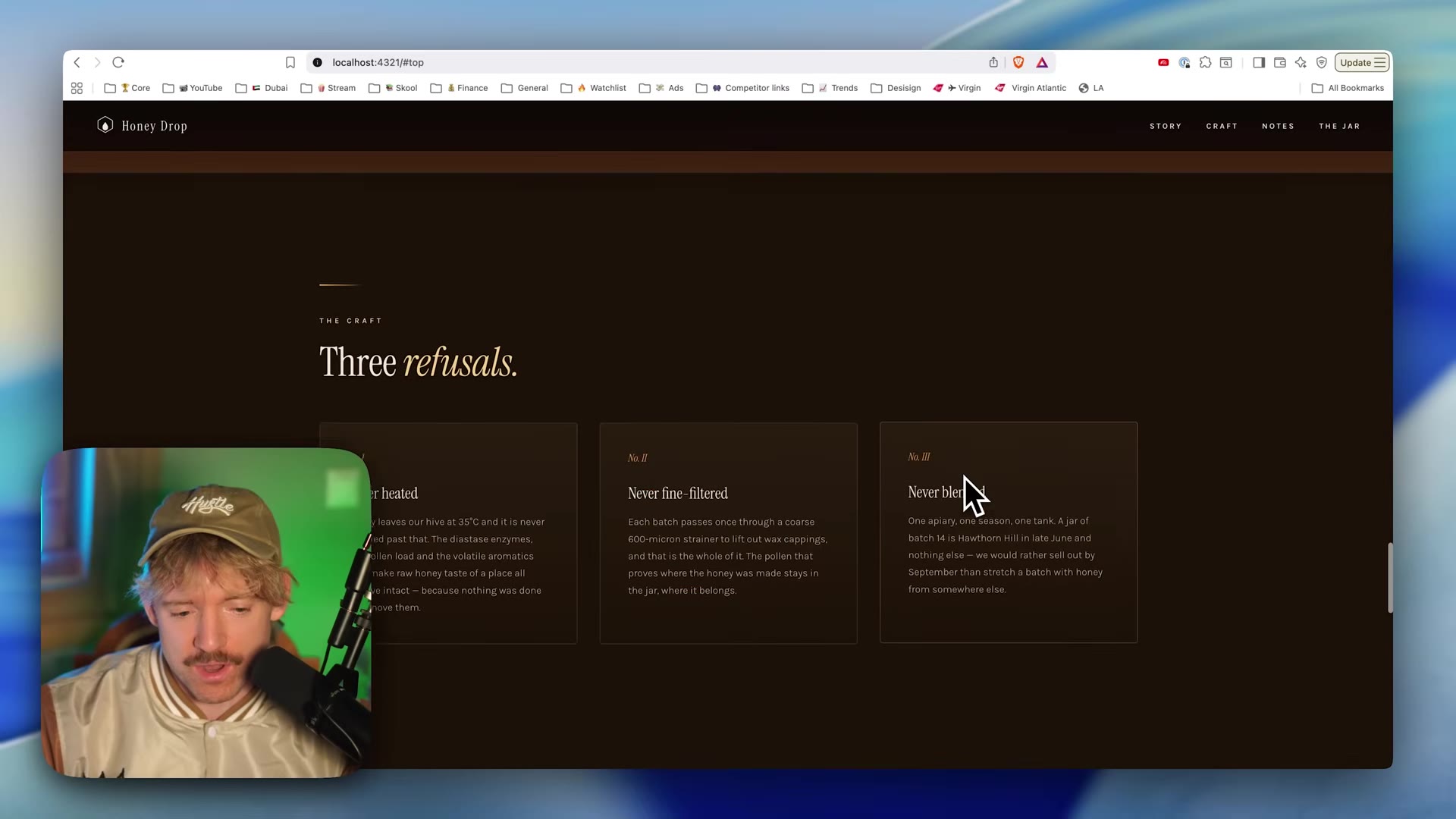Open Brave Shields lion icon

[x=1018, y=62]
